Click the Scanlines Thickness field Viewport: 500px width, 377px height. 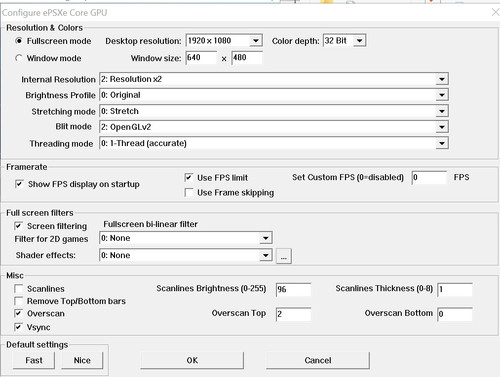pyautogui.click(x=455, y=289)
